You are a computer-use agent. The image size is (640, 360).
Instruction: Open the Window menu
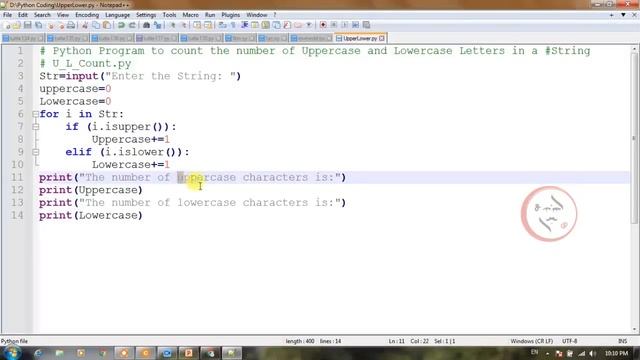click(x=256, y=15)
